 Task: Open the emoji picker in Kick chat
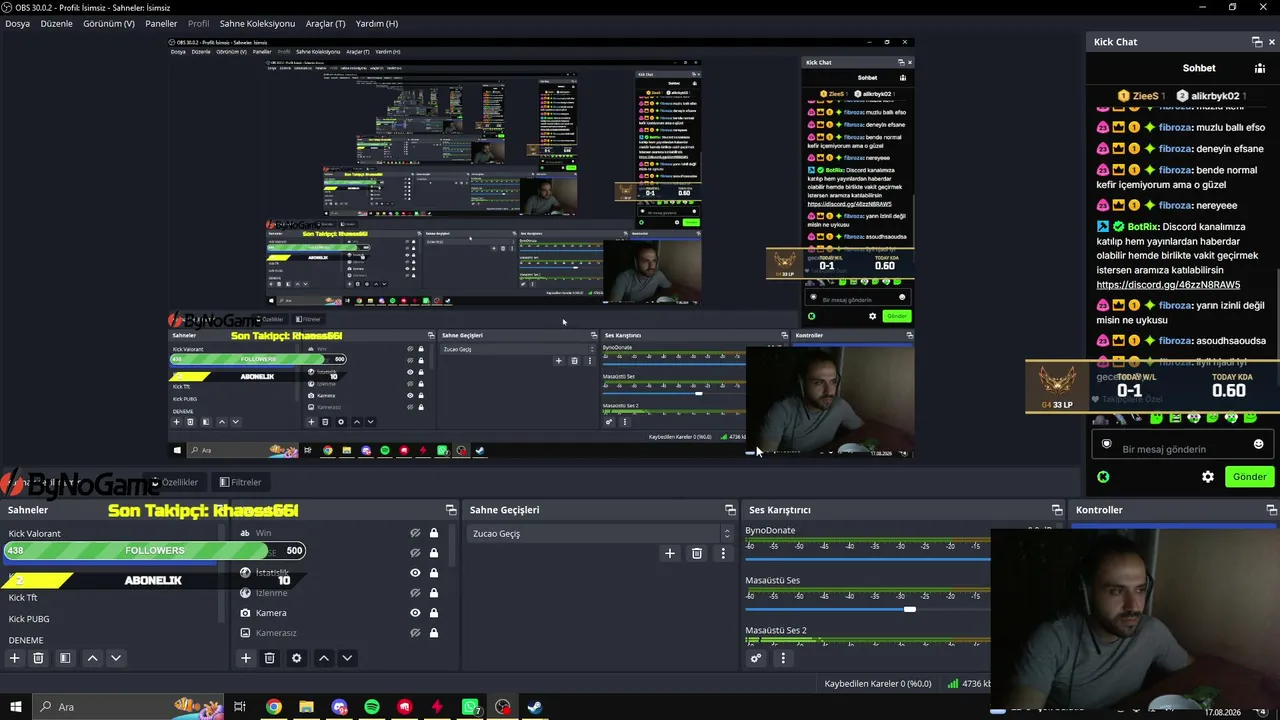[1258, 444]
